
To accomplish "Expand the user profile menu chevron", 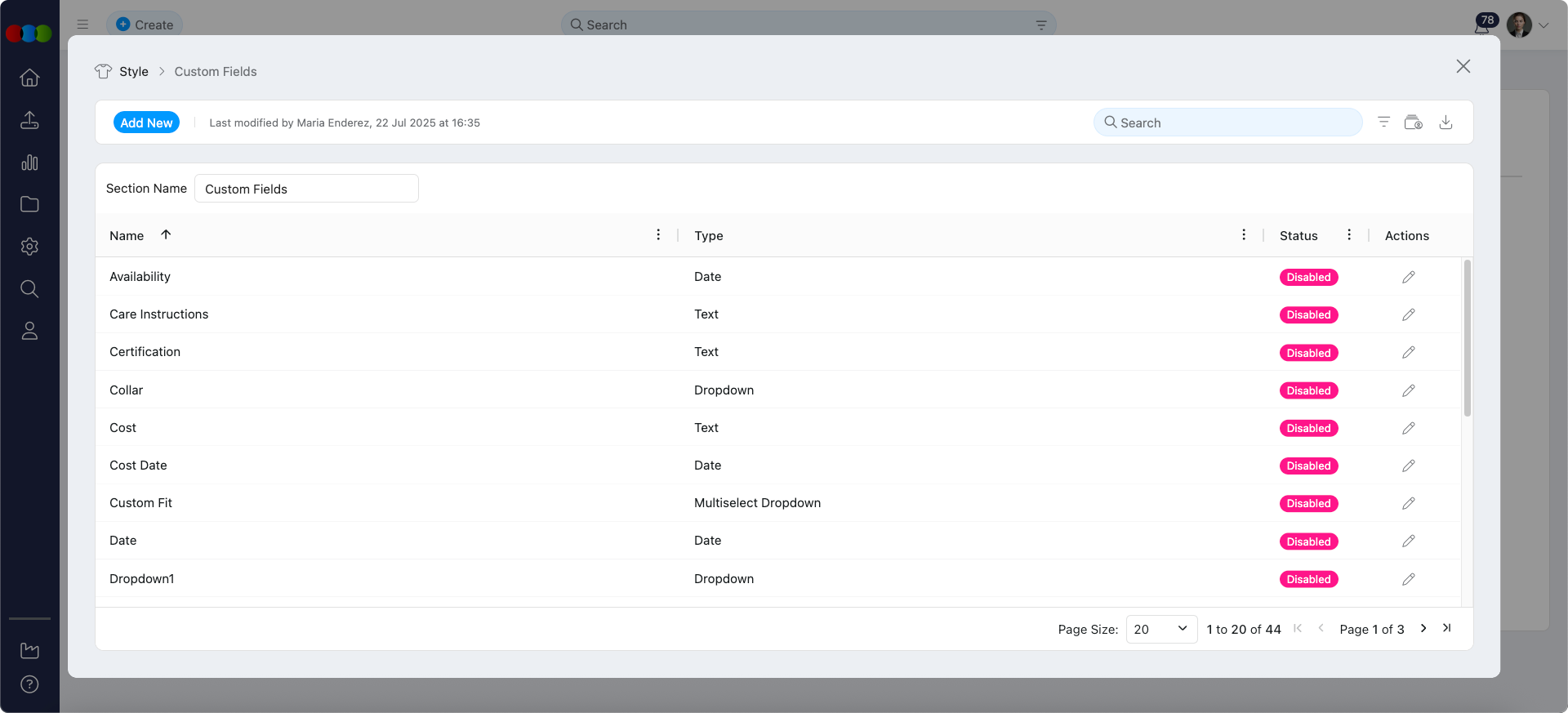I will click(1543, 25).
